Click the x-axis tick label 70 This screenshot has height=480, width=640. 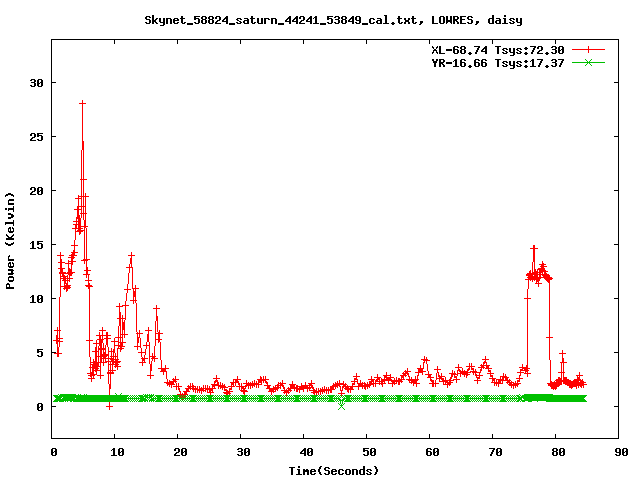pyautogui.click(x=495, y=452)
